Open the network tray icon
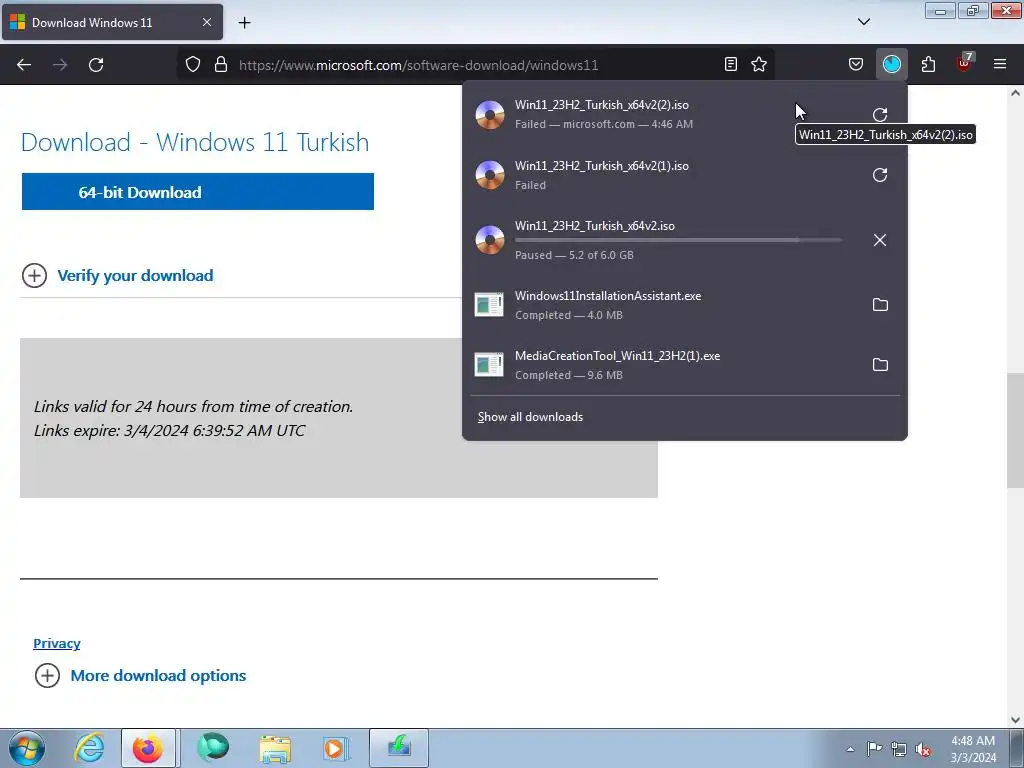1024x768 pixels. click(x=899, y=749)
